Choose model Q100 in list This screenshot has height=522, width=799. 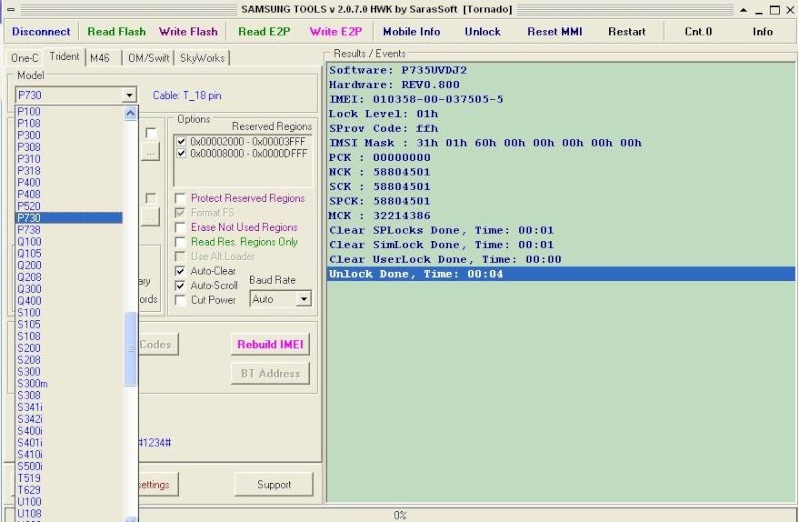69,241
